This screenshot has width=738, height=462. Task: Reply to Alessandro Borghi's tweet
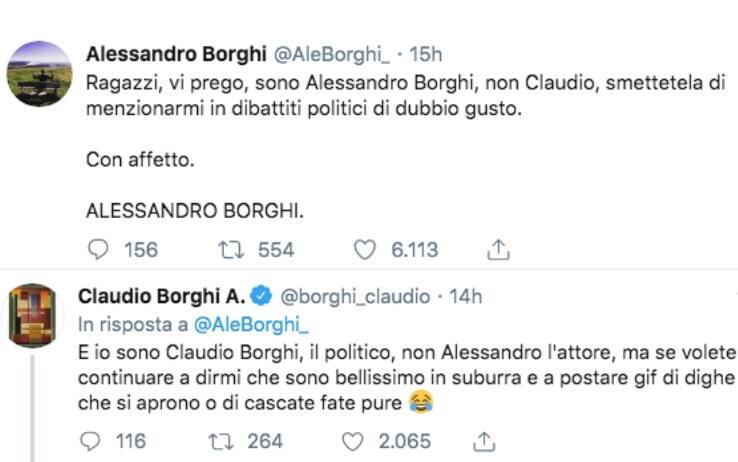tap(100, 250)
